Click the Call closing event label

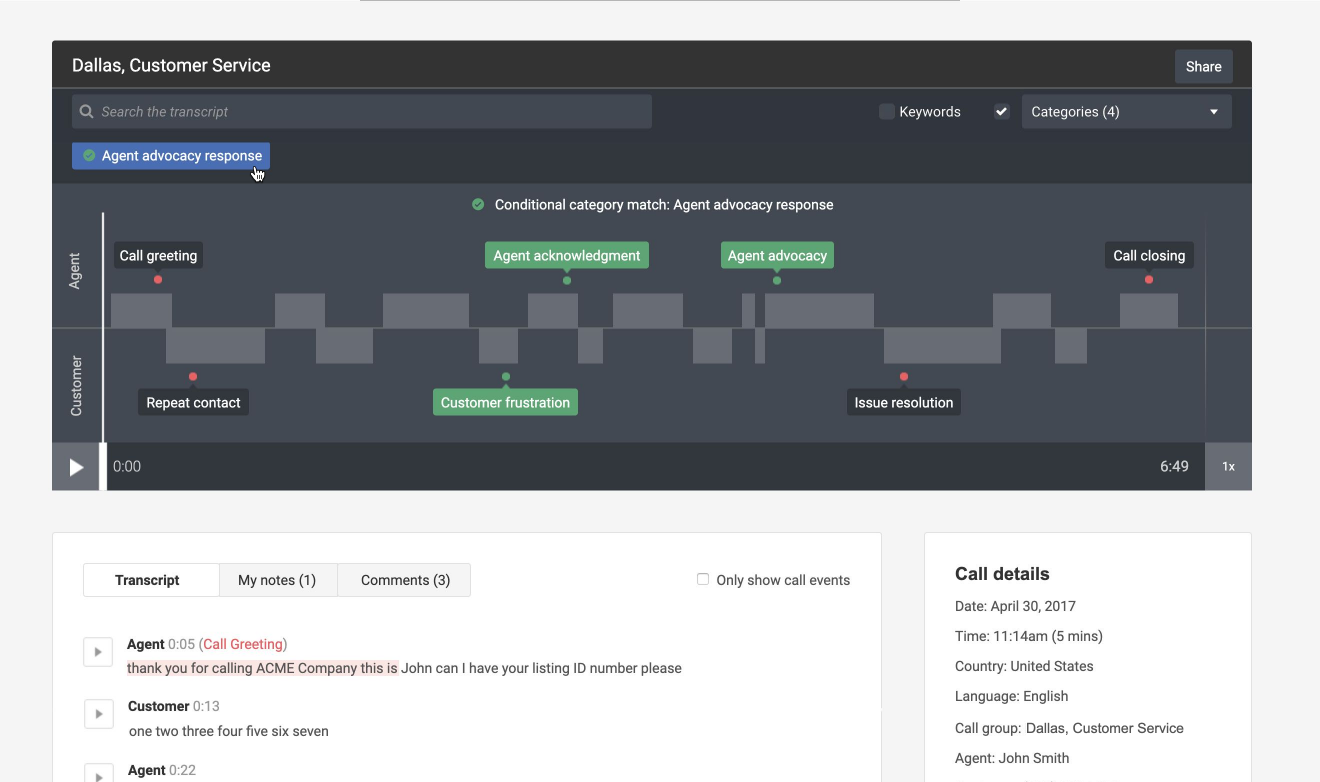[1149, 256]
